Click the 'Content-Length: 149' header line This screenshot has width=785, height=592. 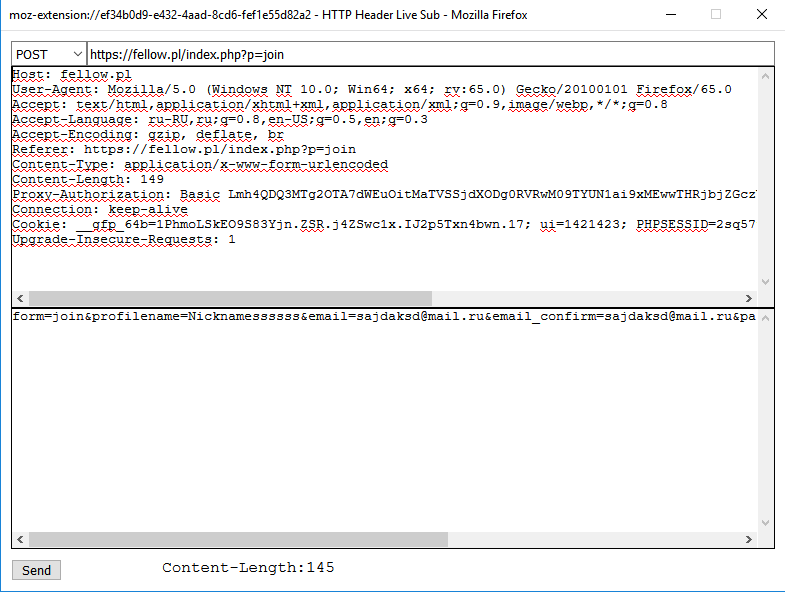(88, 180)
